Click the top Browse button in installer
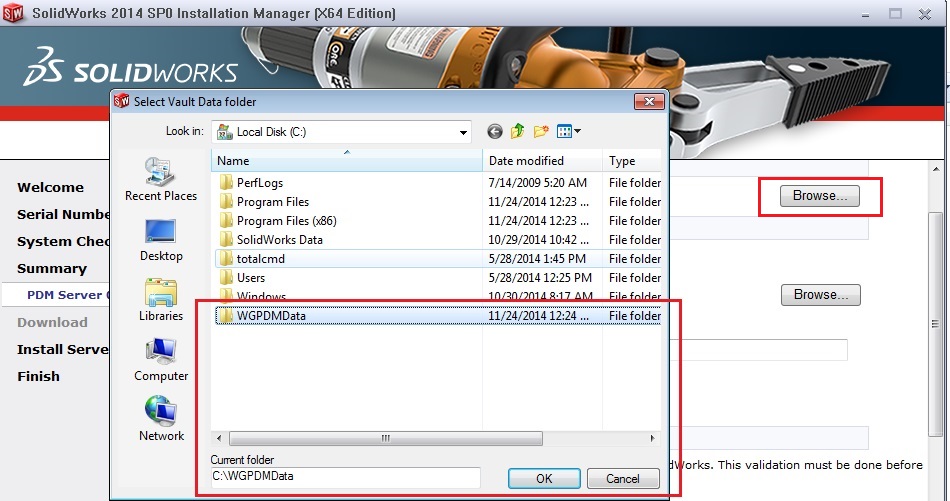The image size is (950, 501). click(x=819, y=196)
